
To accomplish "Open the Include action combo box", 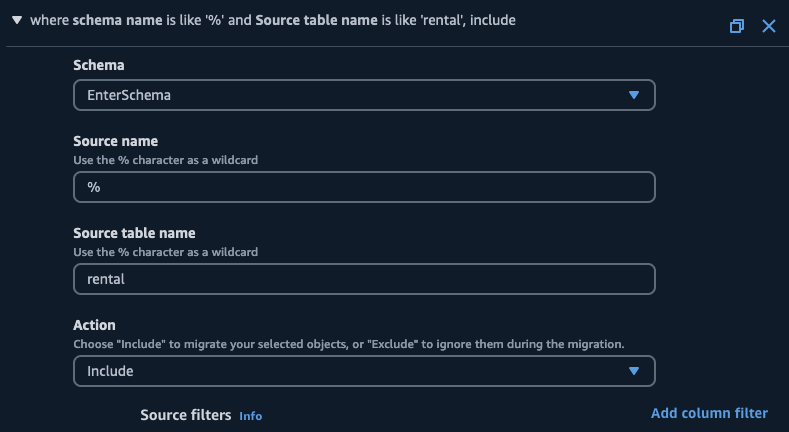I will pyautogui.click(x=350, y=371).
